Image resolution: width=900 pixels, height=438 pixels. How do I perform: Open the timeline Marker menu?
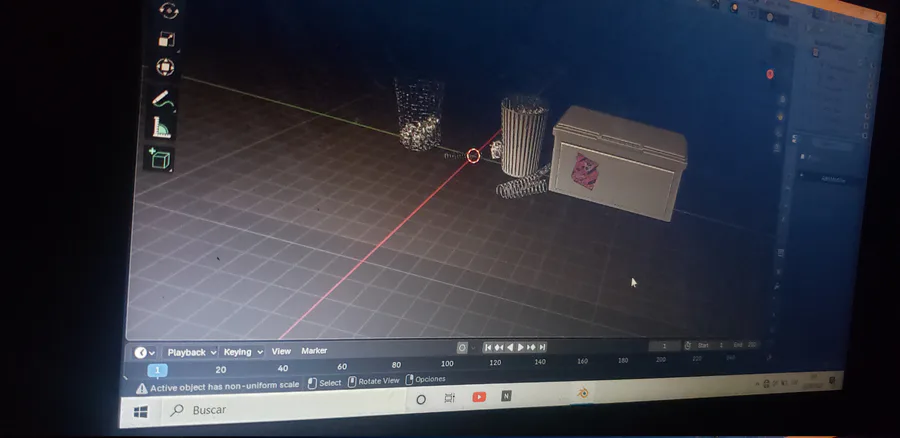tap(314, 351)
